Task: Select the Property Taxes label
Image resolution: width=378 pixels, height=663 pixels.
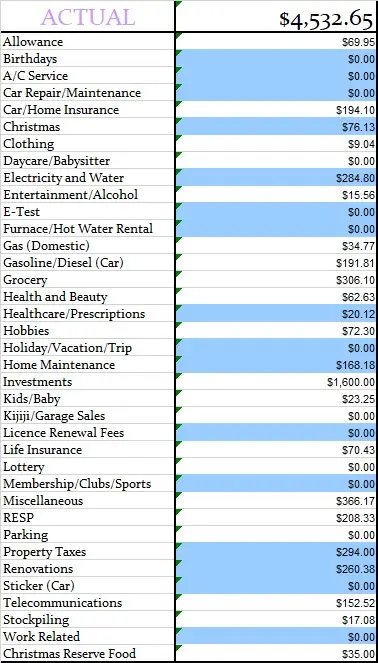Action: [88, 551]
